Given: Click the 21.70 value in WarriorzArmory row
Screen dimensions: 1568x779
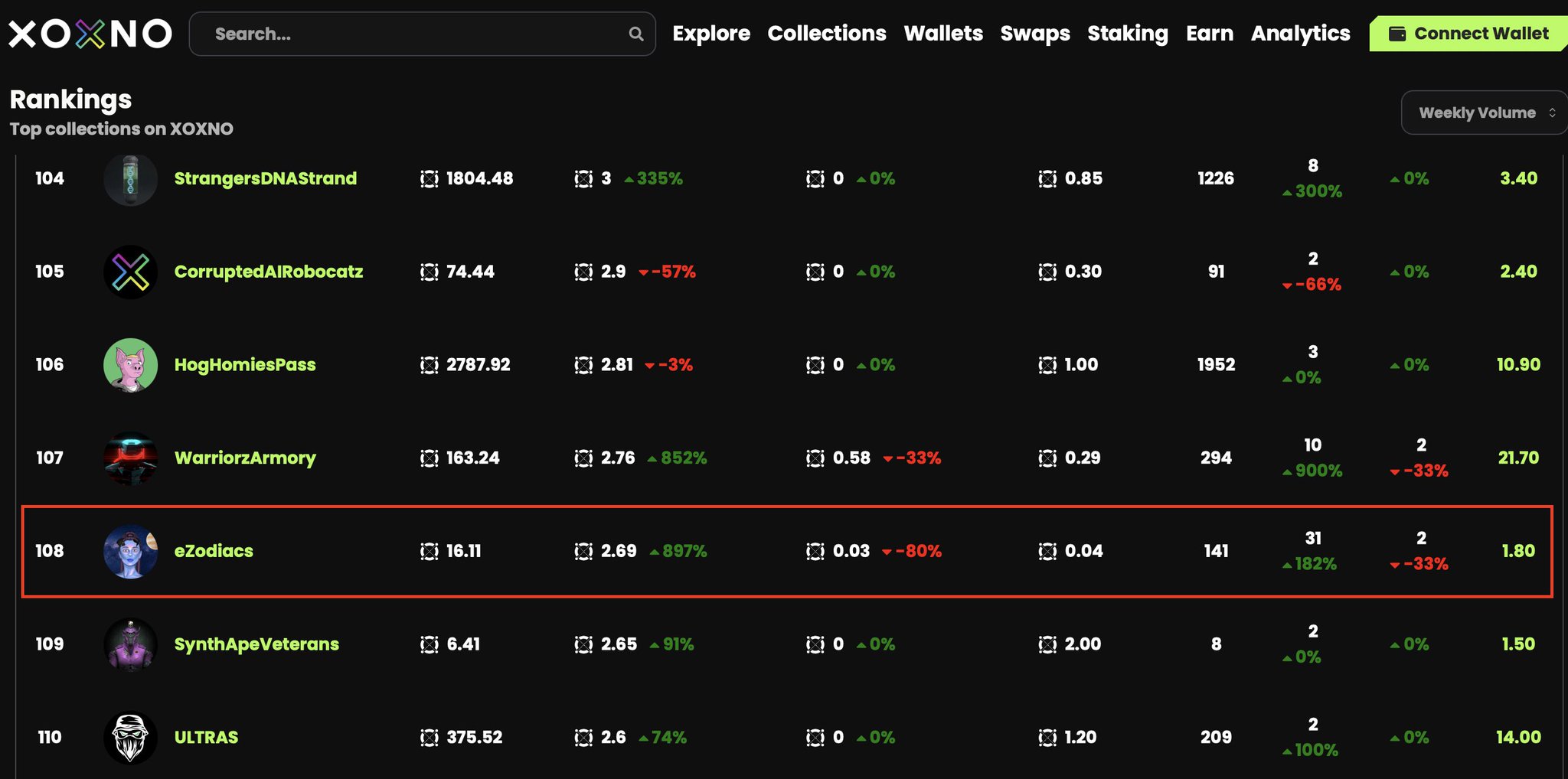Looking at the screenshot, I should 1518,458.
